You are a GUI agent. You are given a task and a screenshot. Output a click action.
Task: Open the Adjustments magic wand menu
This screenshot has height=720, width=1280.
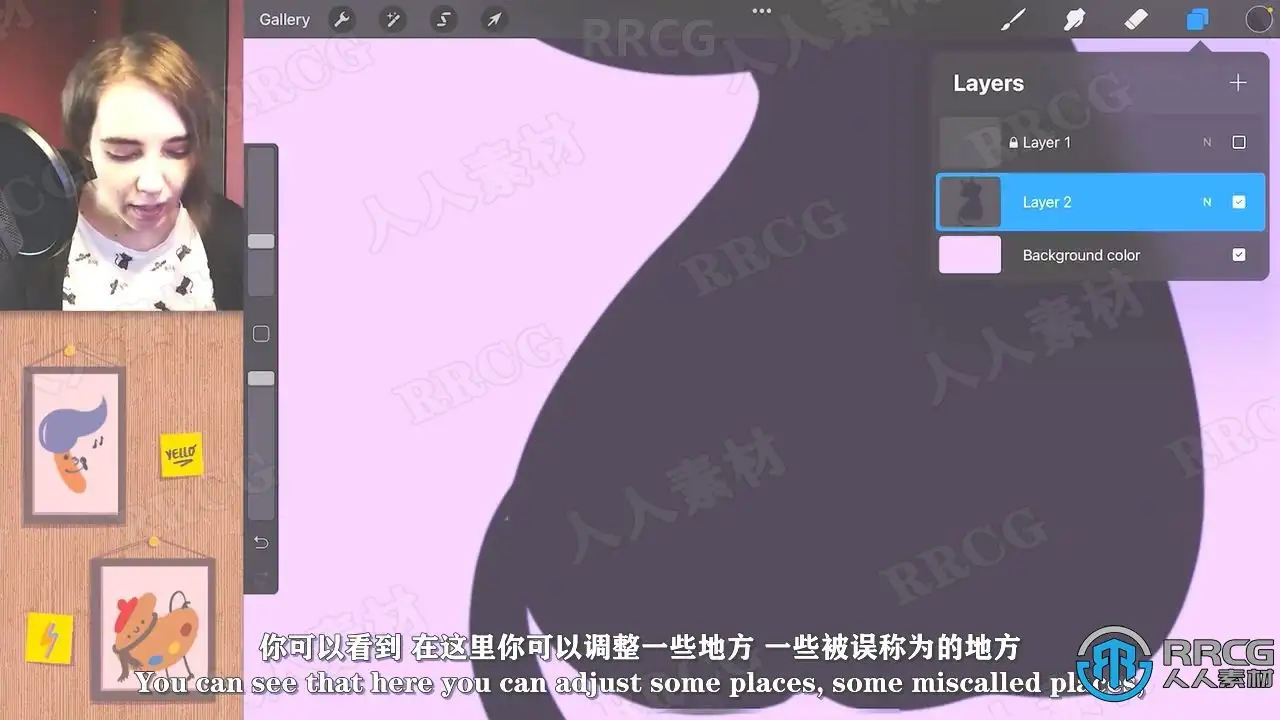[393, 19]
